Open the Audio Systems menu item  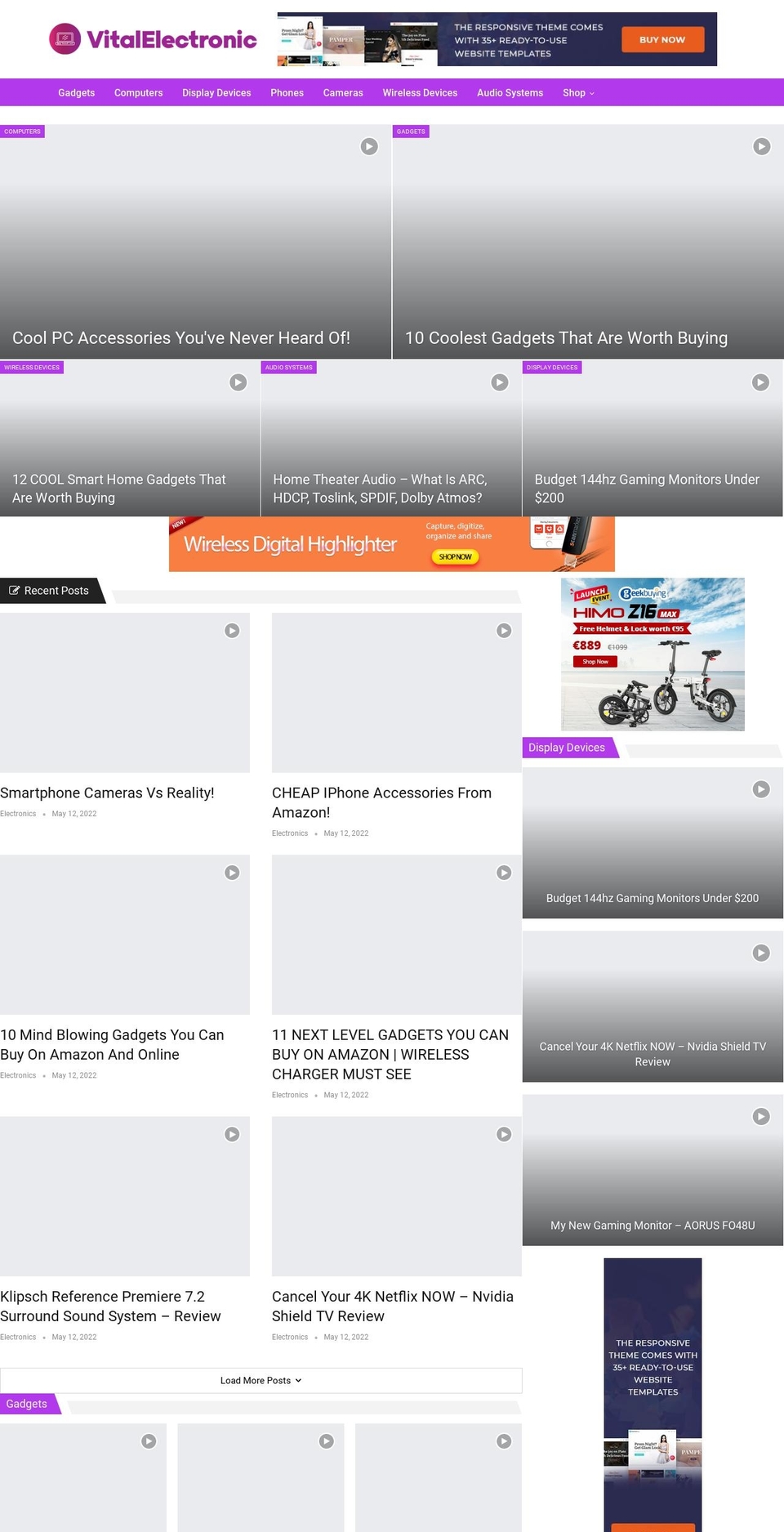pyautogui.click(x=510, y=93)
